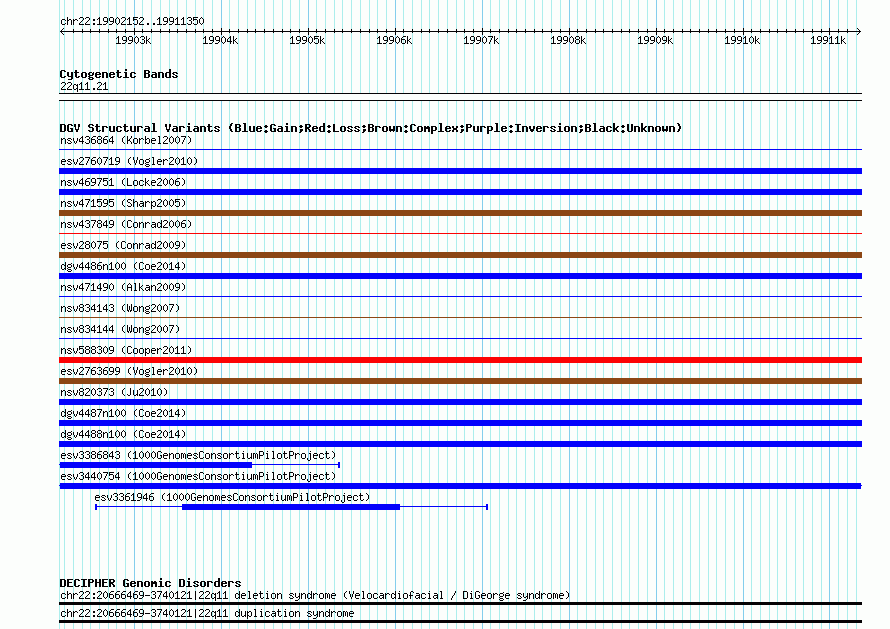Click the esv3361946 1000Genomes variant label
The height and width of the screenshot is (629, 890).
click(232, 497)
